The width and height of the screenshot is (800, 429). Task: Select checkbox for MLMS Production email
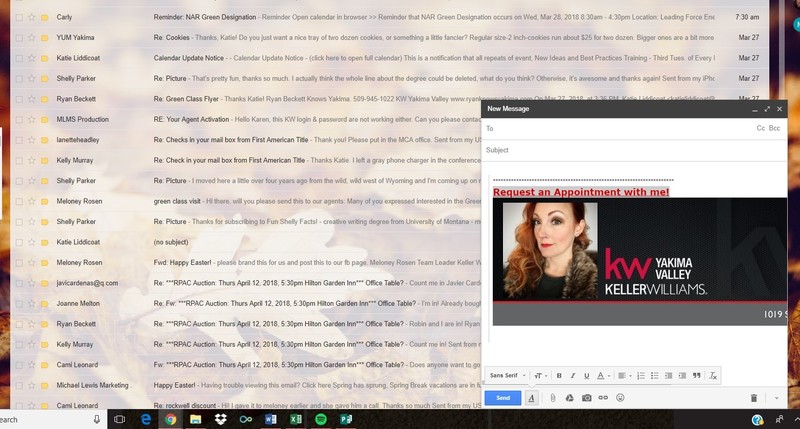pyautogui.click(x=19, y=119)
